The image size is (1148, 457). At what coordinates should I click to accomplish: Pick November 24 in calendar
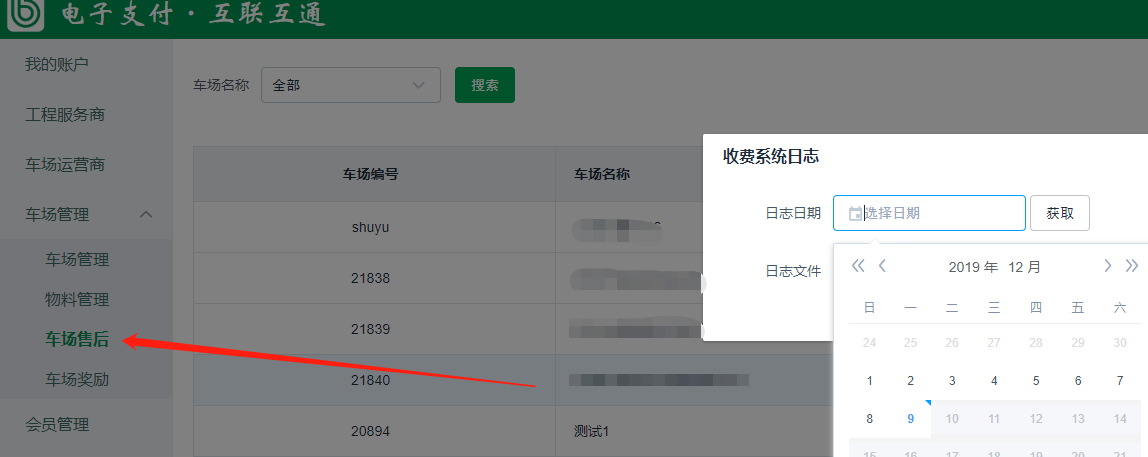pyautogui.click(x=870, y=343)
